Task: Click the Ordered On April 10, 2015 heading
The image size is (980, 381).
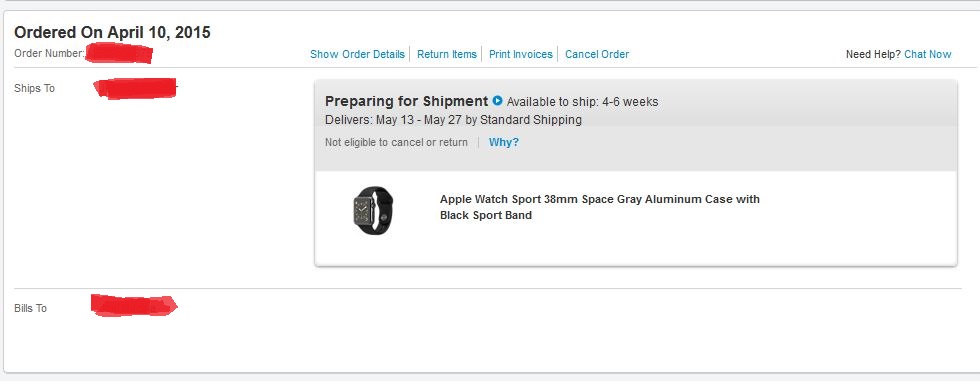Action: point(112,32)
